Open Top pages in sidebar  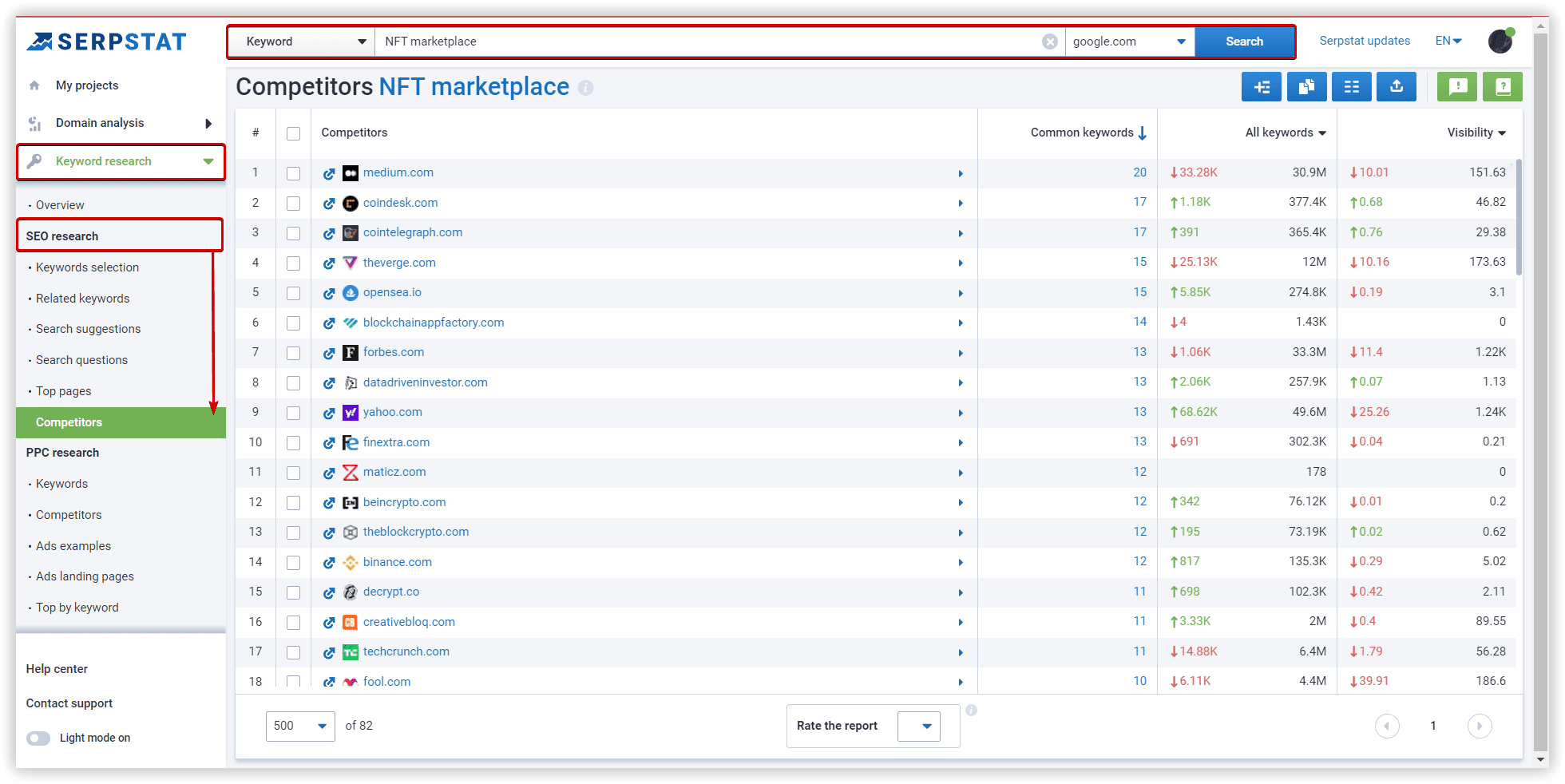[x=63, y=391]
